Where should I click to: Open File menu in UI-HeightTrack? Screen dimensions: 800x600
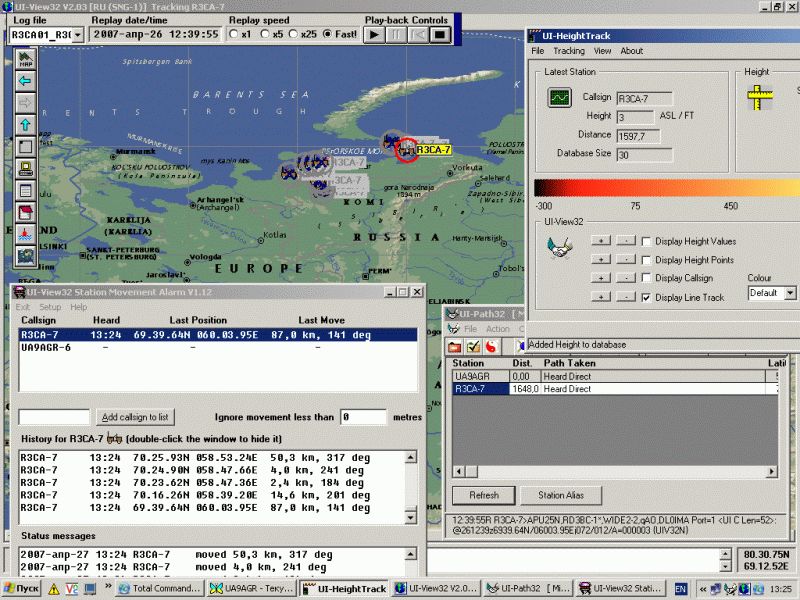coord(537,51)
